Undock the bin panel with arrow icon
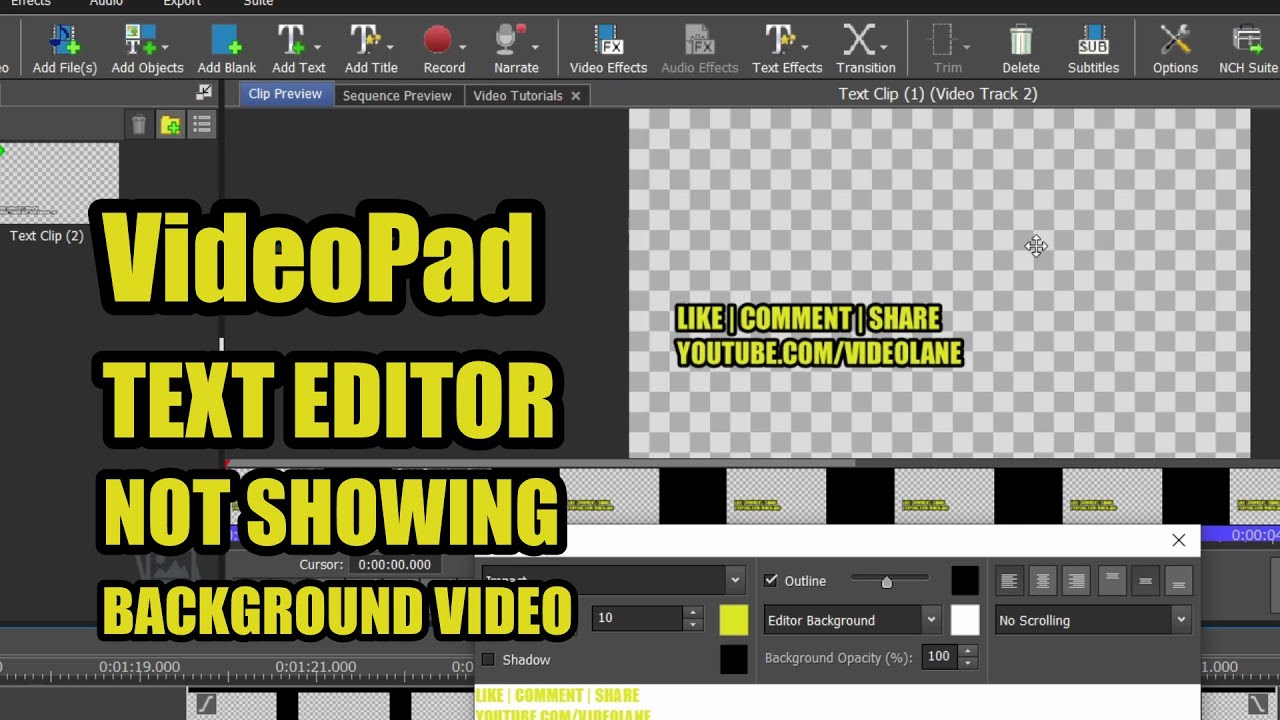The width and height of the screenshot is (1280, 720). click(204, 92)
